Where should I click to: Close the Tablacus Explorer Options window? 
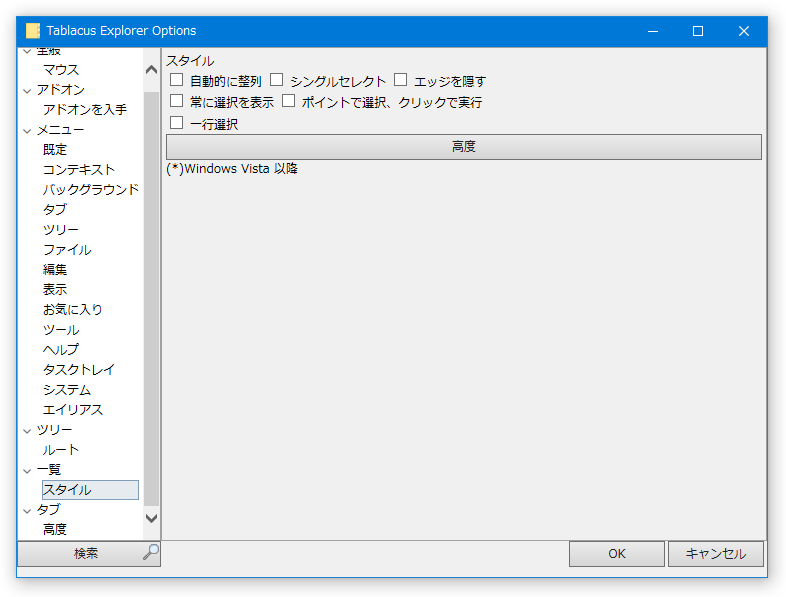click(744, 31)
